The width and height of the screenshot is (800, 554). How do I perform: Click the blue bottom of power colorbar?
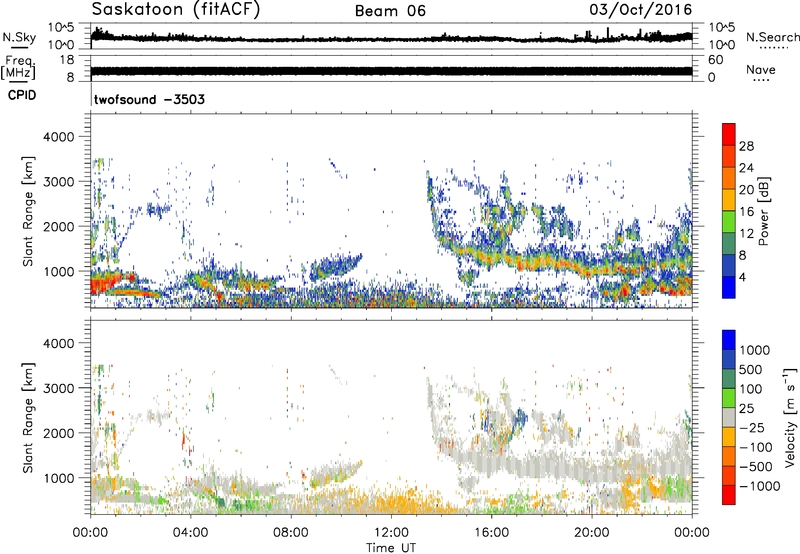pos(729,287)
